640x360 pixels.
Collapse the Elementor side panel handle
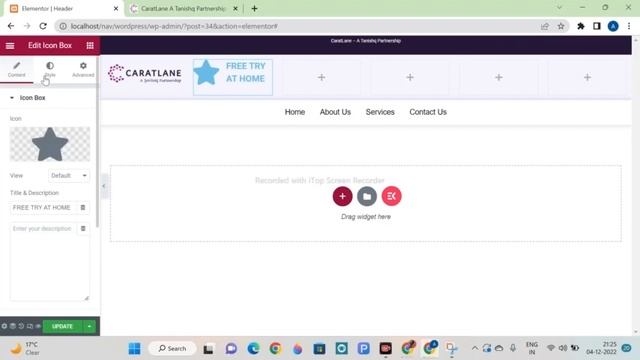click(104, 186)
